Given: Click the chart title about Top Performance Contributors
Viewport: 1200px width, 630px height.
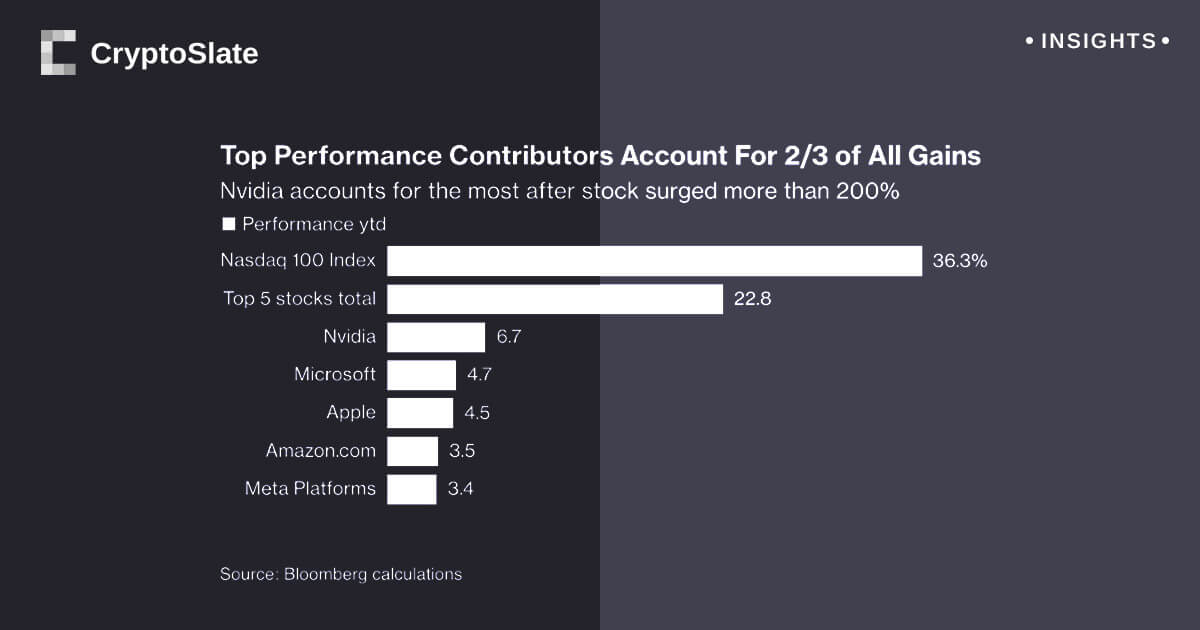Looking at the screenshot, I should point(600,156).
